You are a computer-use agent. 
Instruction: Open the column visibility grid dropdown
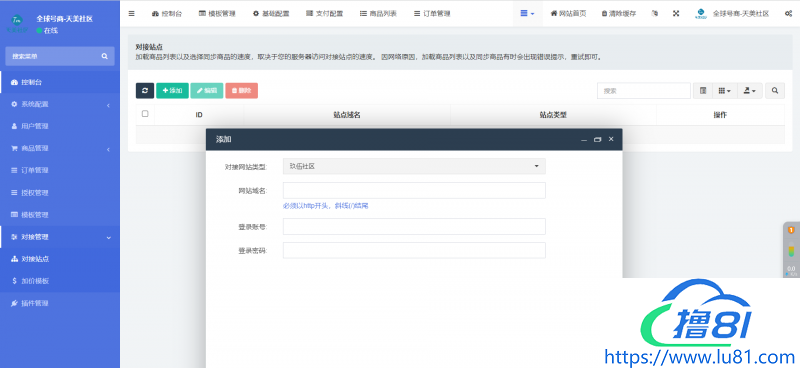pos(724,90)
